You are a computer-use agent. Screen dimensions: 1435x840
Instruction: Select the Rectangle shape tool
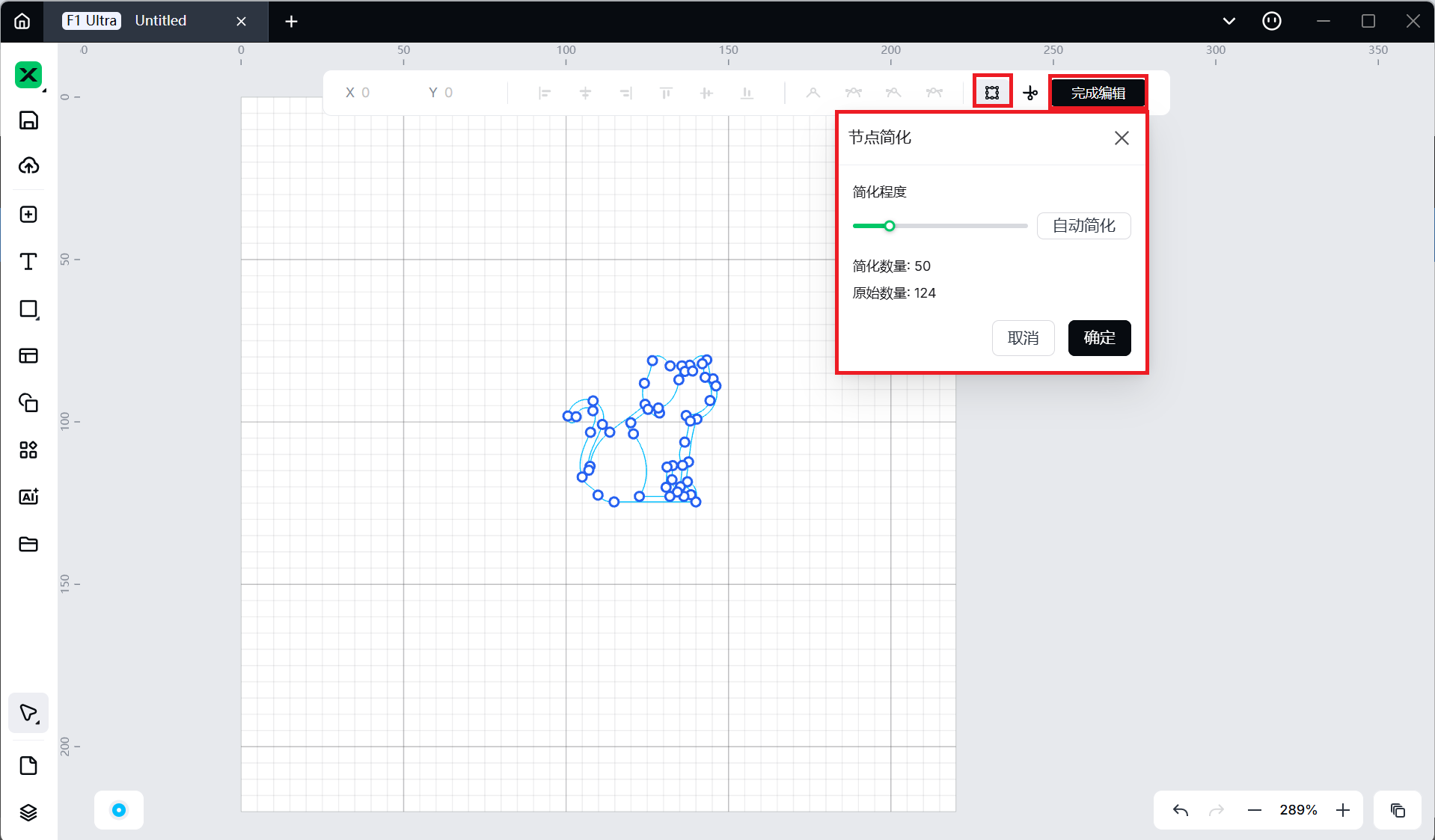28,309
